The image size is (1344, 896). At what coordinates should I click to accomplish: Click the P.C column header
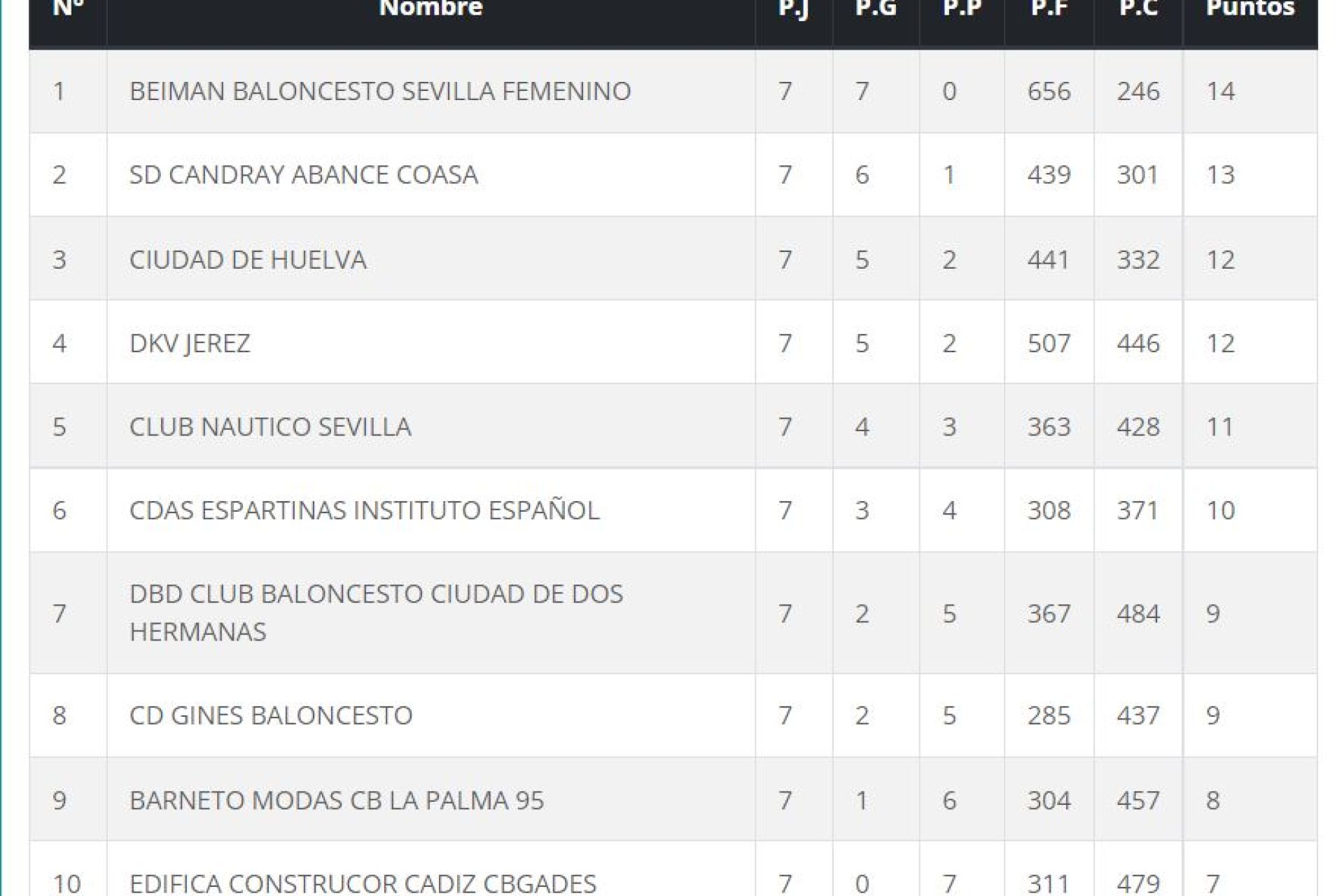[x=1138, y=8]
